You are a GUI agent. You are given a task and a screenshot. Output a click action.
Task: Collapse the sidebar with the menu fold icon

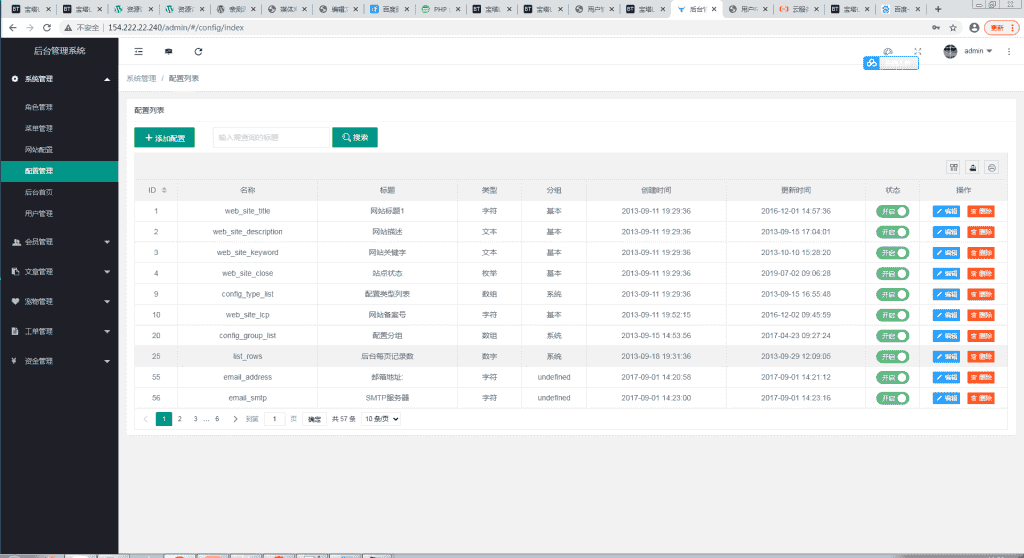point(139,51)
